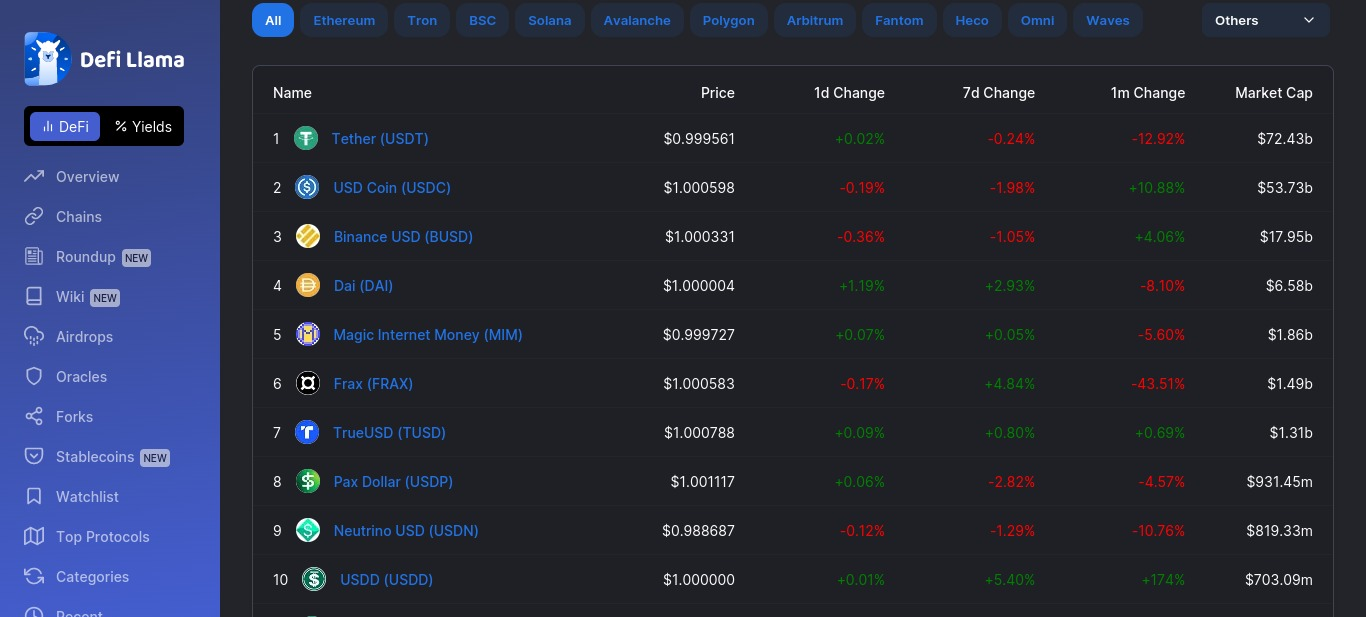
Task: Open the Neutrino USD (USDN) link
Action: [406, 530]
